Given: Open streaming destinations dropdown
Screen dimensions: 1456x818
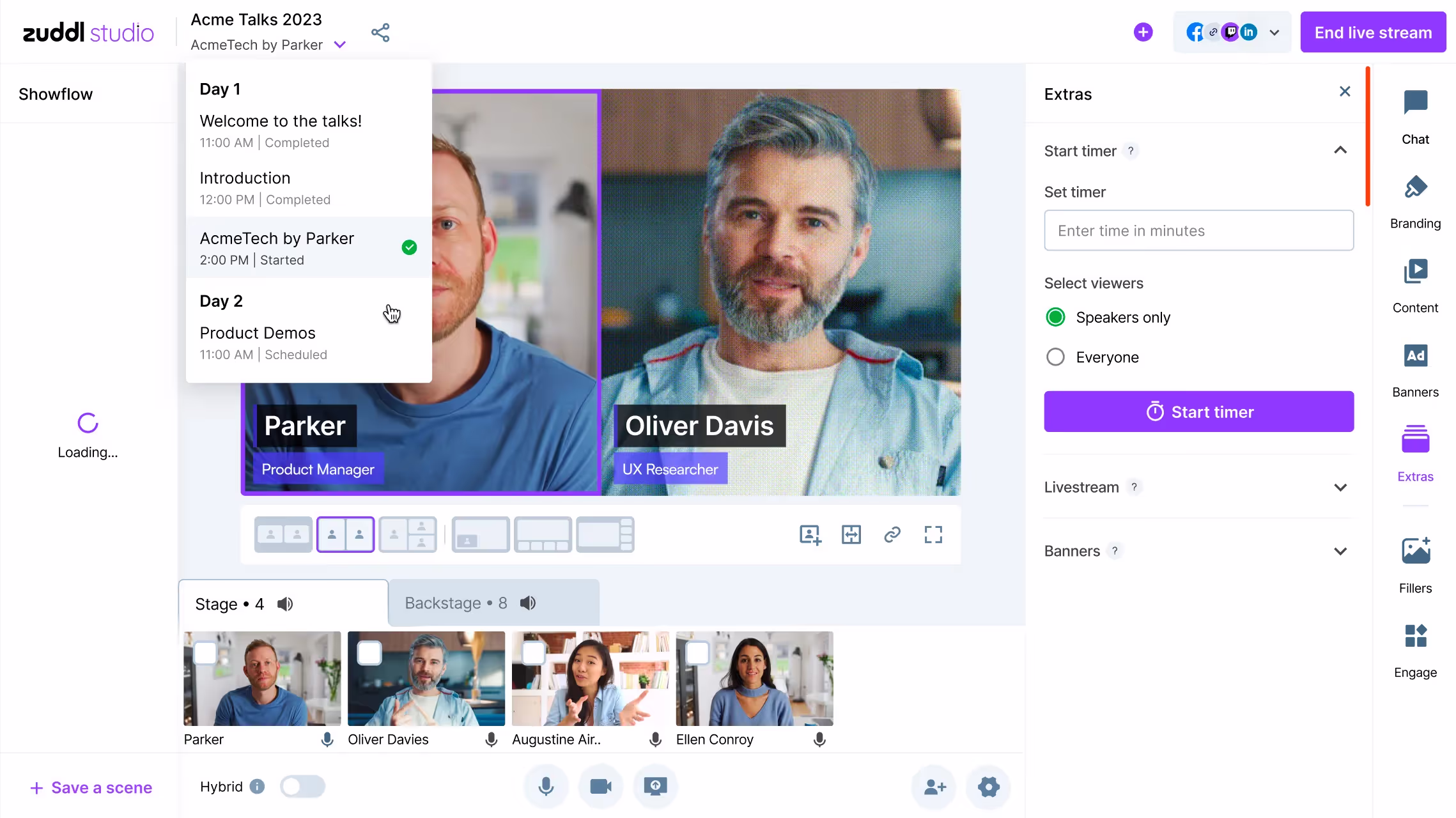Looking at the screenshot, I should (1274, 33).
